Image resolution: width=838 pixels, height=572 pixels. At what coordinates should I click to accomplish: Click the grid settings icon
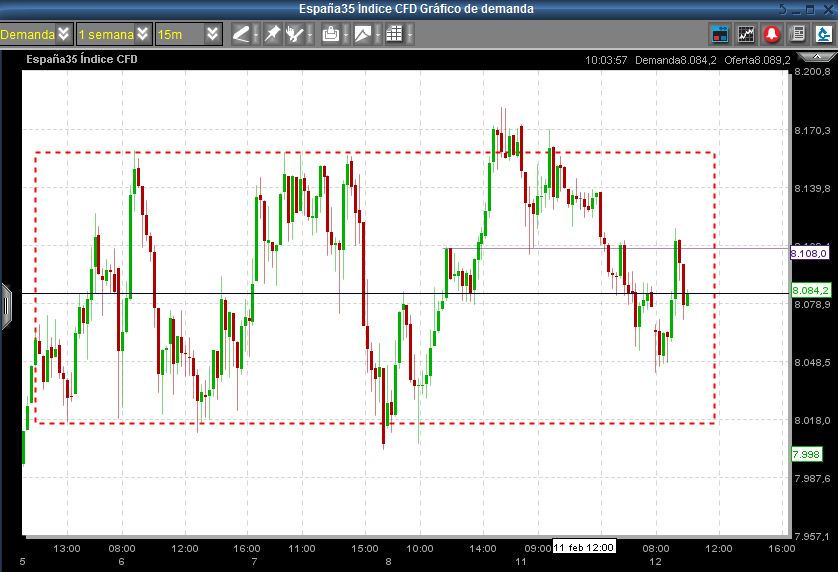click(x=394, y=34)
